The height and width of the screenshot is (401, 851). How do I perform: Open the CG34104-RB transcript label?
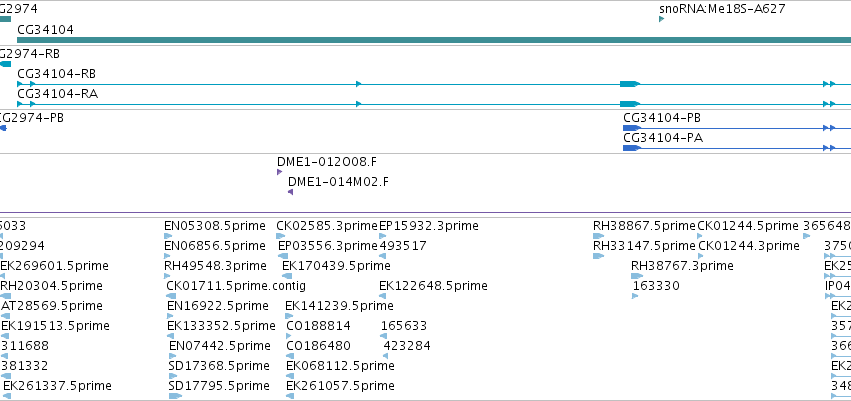[56, 73]
